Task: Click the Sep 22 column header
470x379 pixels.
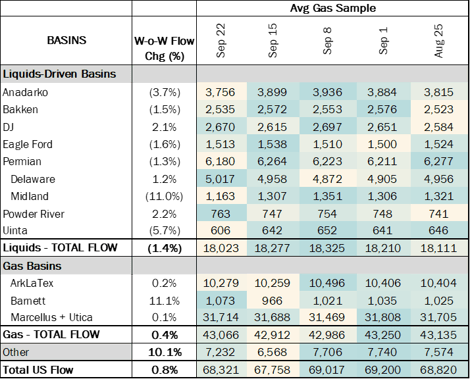Action: [221, 40]
